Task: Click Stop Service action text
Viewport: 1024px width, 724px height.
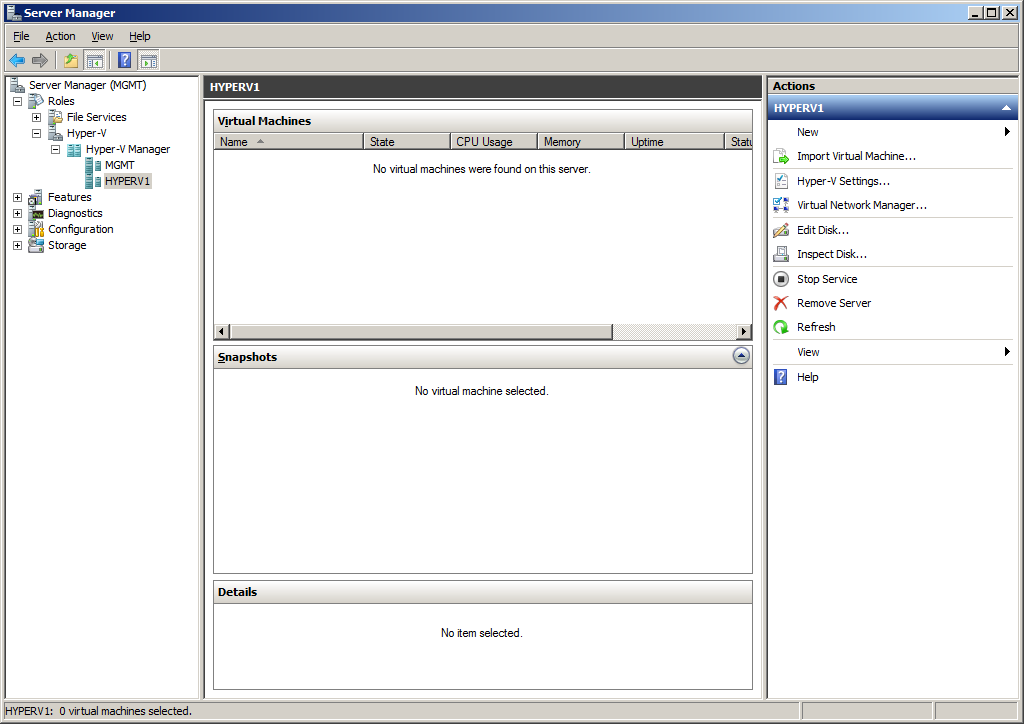Action: (827, 279)
